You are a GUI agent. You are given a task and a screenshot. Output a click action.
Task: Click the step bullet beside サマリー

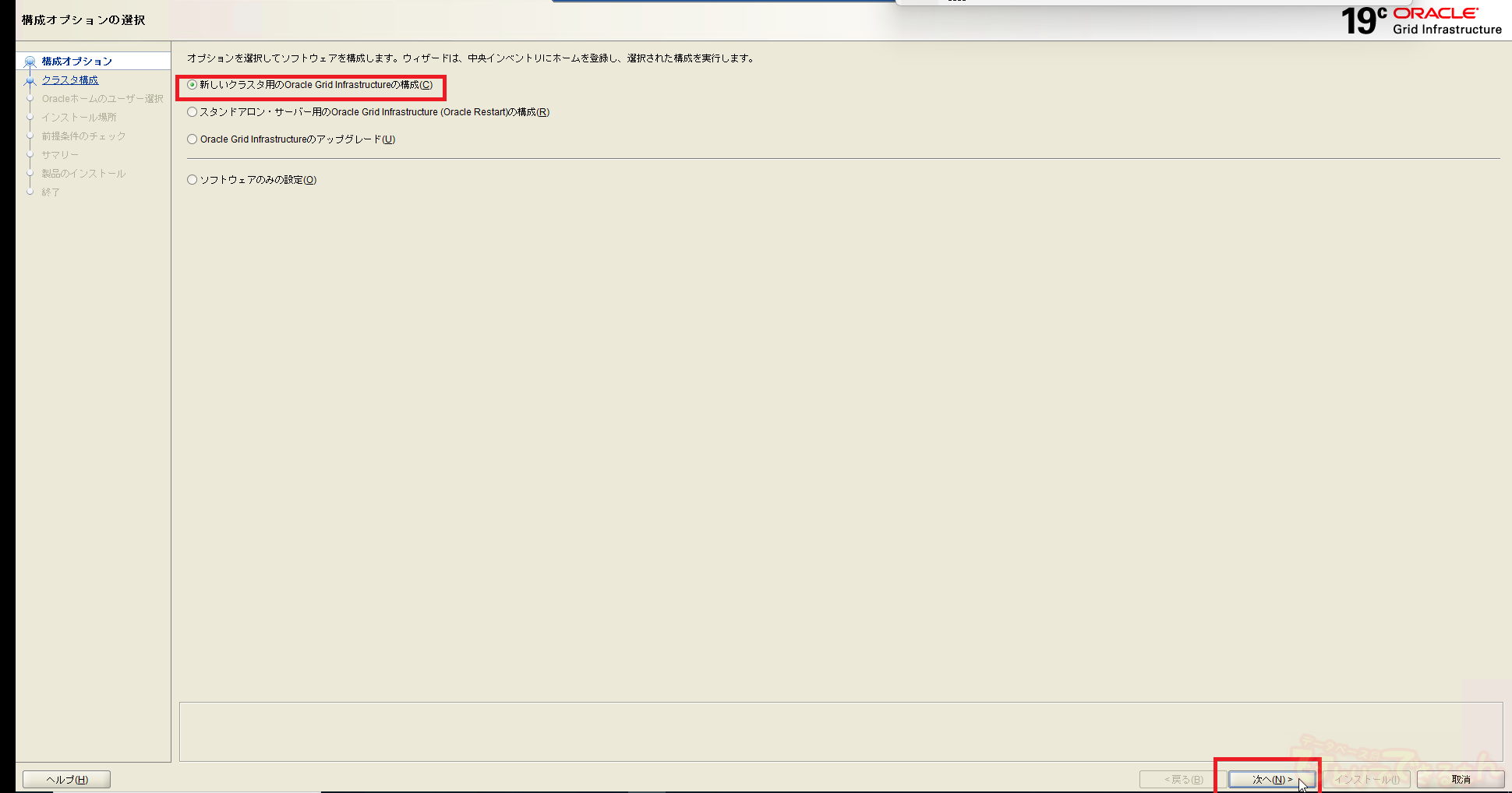pyautogui.click(x=30, y=155)
